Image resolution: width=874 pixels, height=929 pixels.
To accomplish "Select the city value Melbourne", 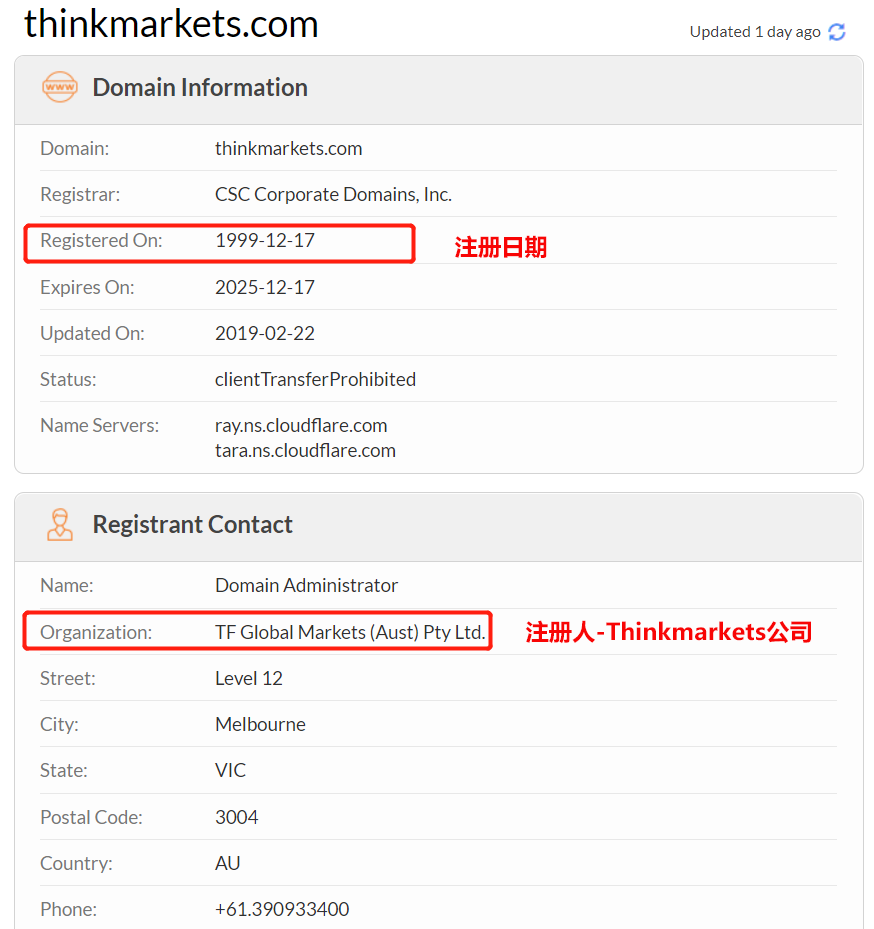I will click(260, 724).
